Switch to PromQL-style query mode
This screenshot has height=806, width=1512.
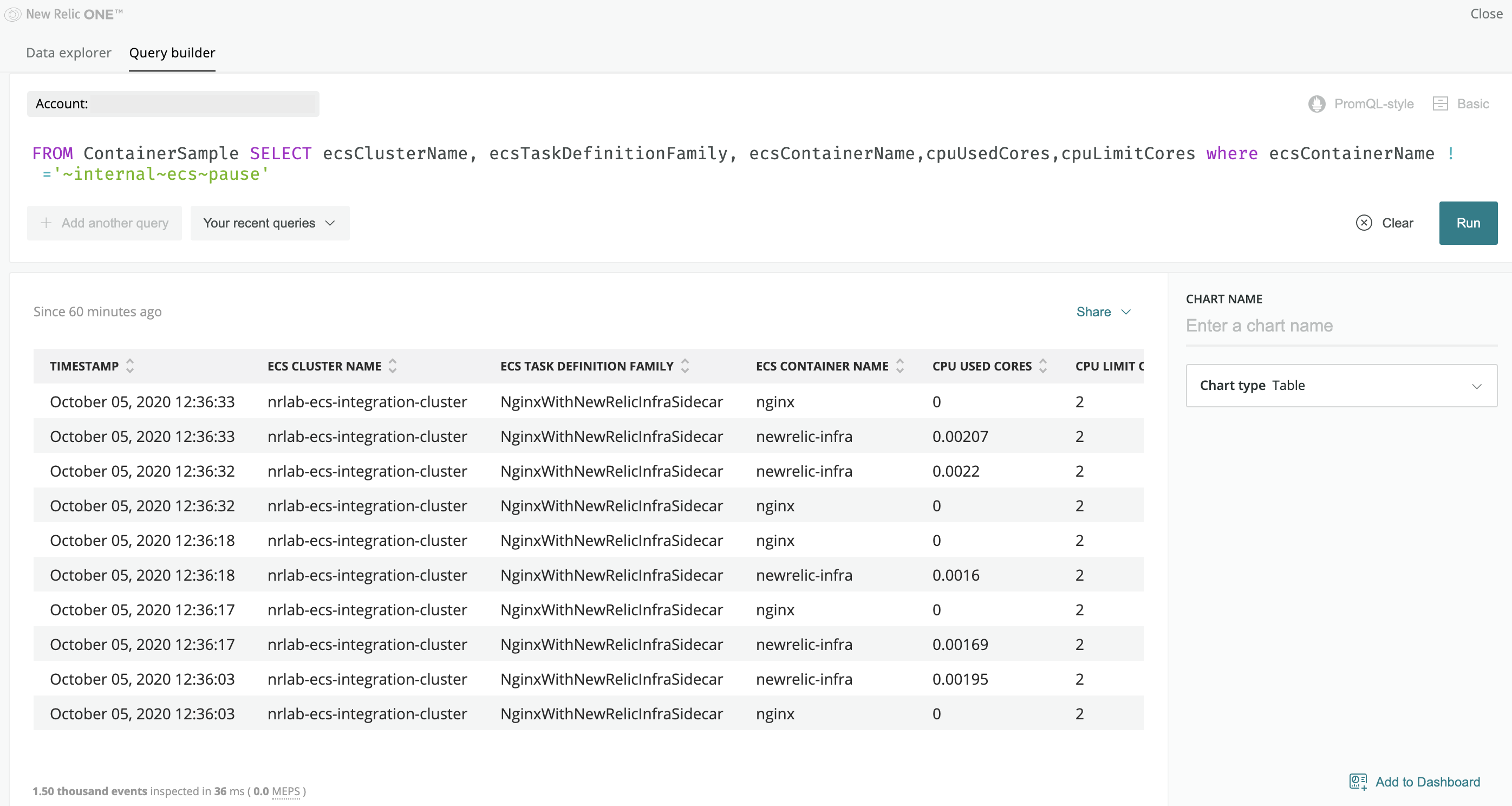(x=1361, y=104)
